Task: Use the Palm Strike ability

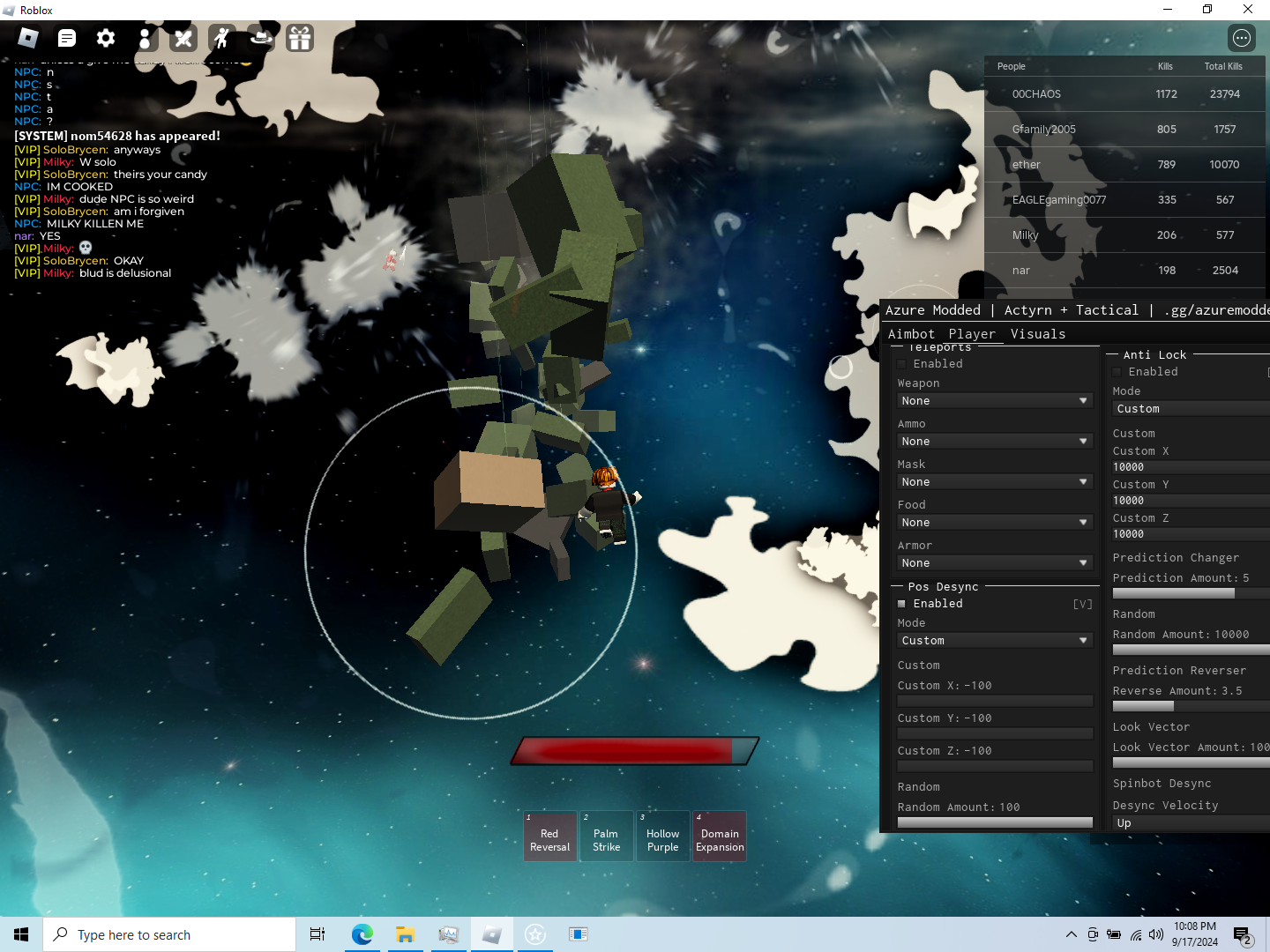Action: [x=606, y=836]
